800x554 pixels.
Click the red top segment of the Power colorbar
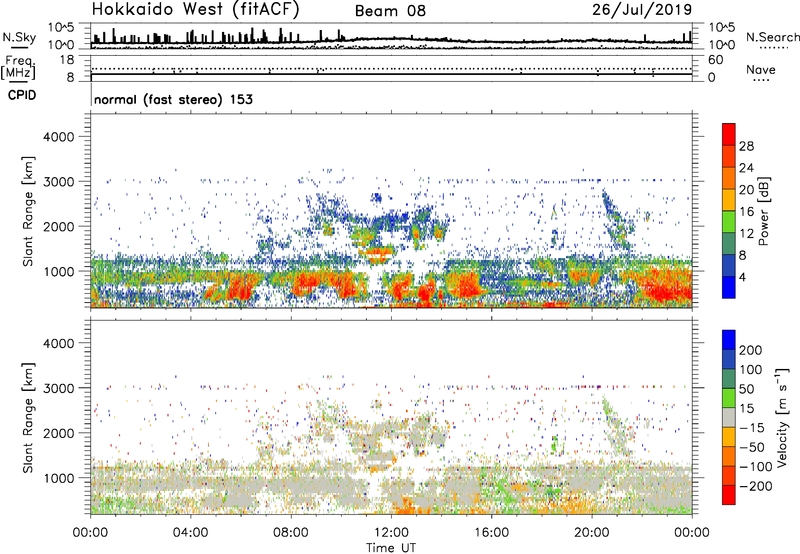pos(729,134)
